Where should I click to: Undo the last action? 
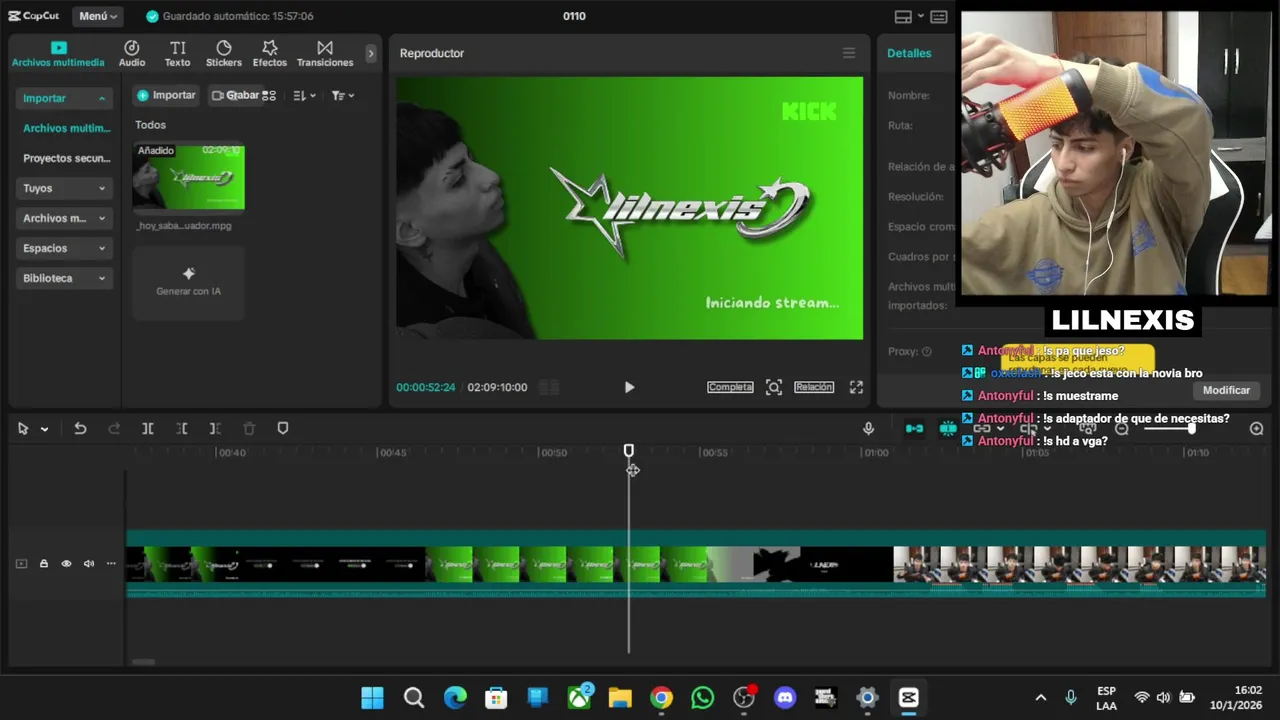pos(80,428)
